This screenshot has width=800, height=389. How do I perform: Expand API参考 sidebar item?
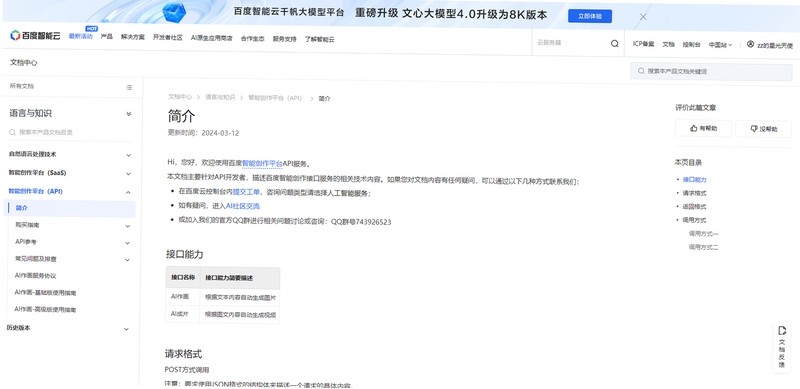[128, 243]
